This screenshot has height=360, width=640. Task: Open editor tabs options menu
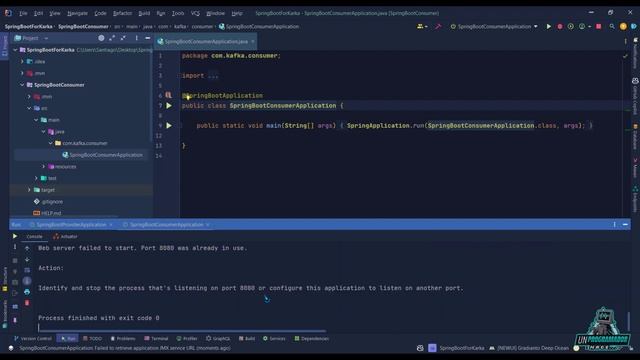[x=625, y=41]
